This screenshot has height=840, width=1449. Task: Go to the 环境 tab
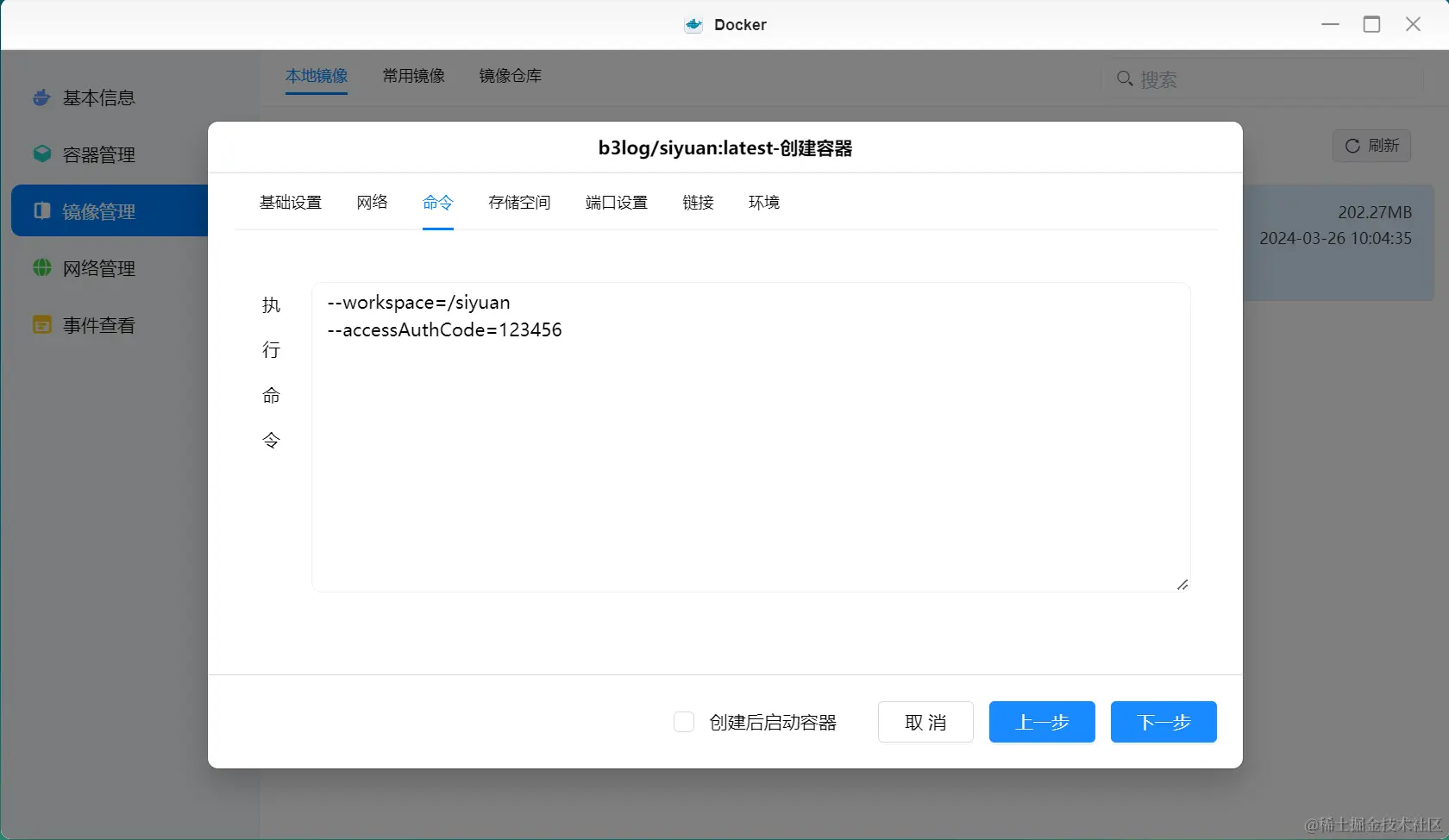[x=764, y=203]
